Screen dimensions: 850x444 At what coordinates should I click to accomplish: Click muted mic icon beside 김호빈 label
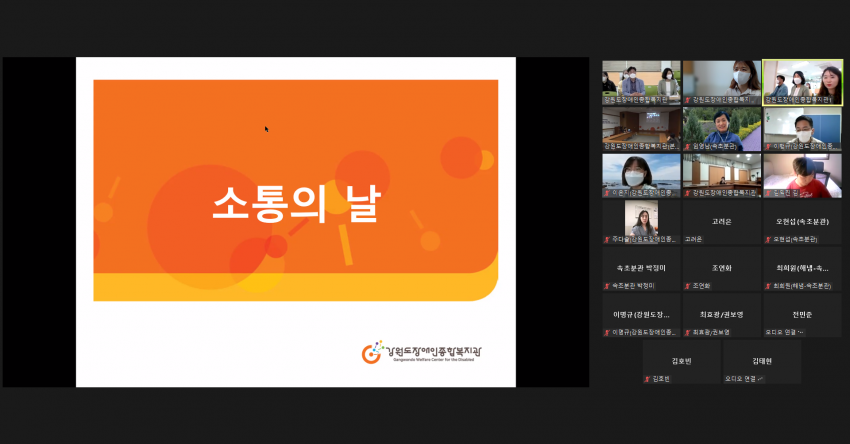click(x=648, y=379)
